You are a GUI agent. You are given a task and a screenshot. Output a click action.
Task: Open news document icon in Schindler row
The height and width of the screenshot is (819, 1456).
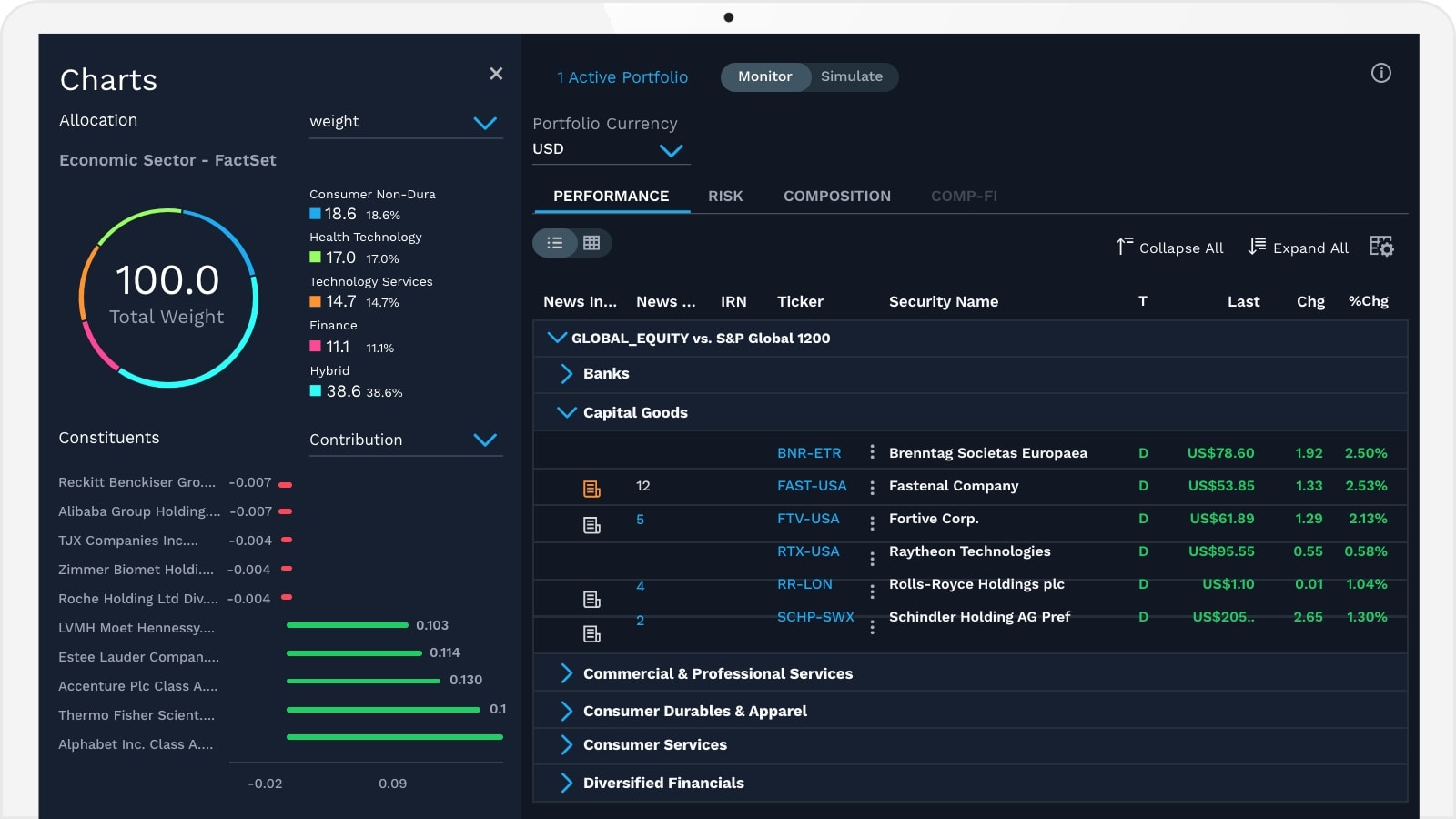(591, 633)
